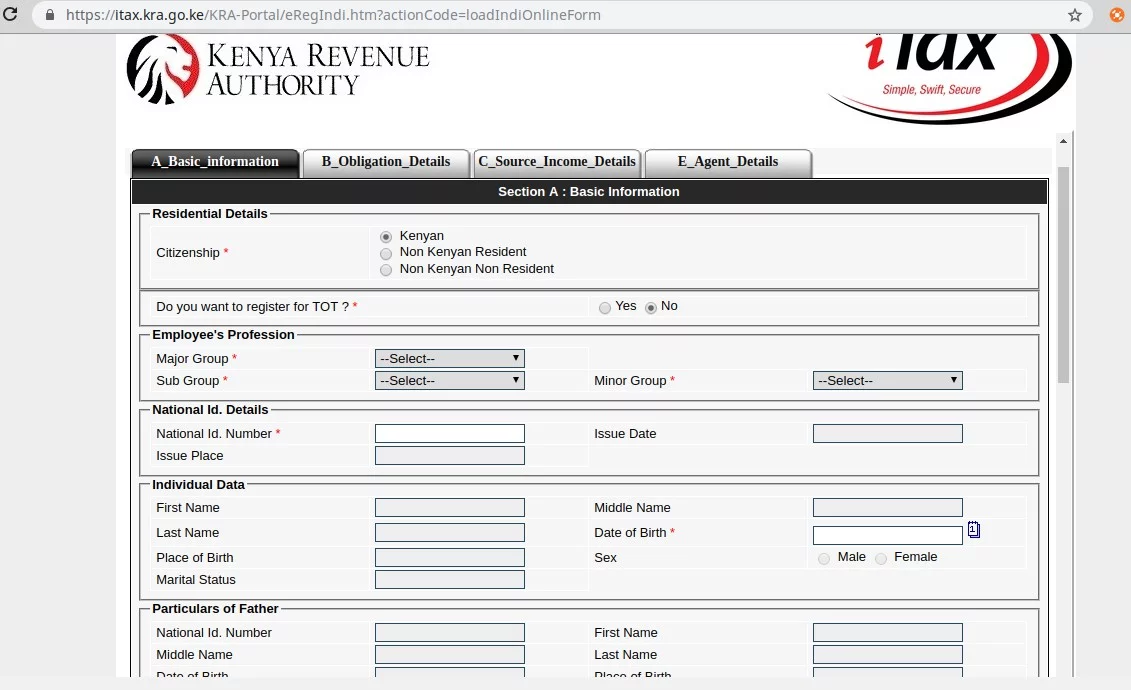The height and width of the screenshot is (690, 1131).
Task: Click the padlock site security icon
Action: (x=50, y=14)
